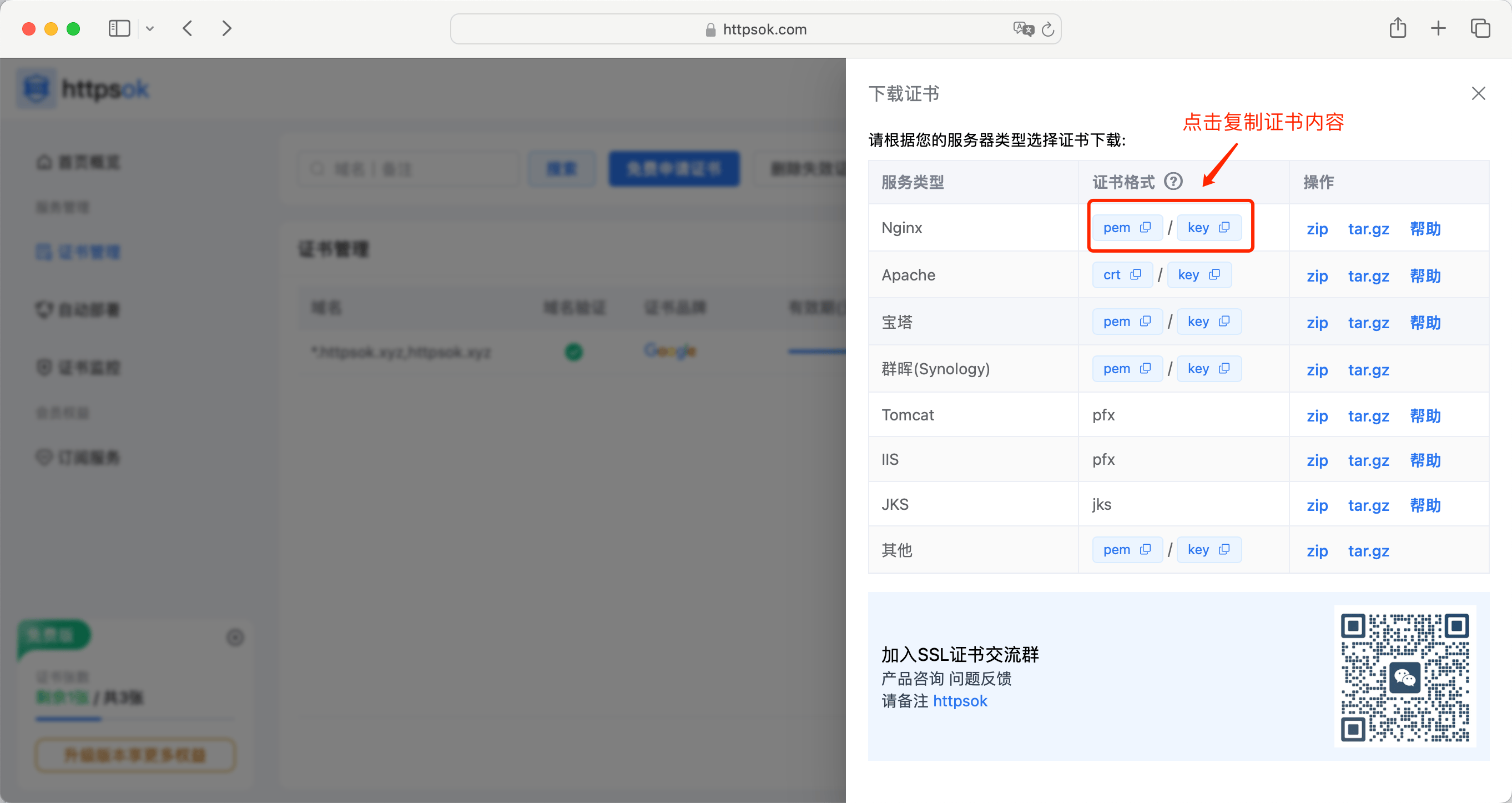Copy the 宝塔 key content
This screenshot has width=1512, height=803.
(1208, 322)
